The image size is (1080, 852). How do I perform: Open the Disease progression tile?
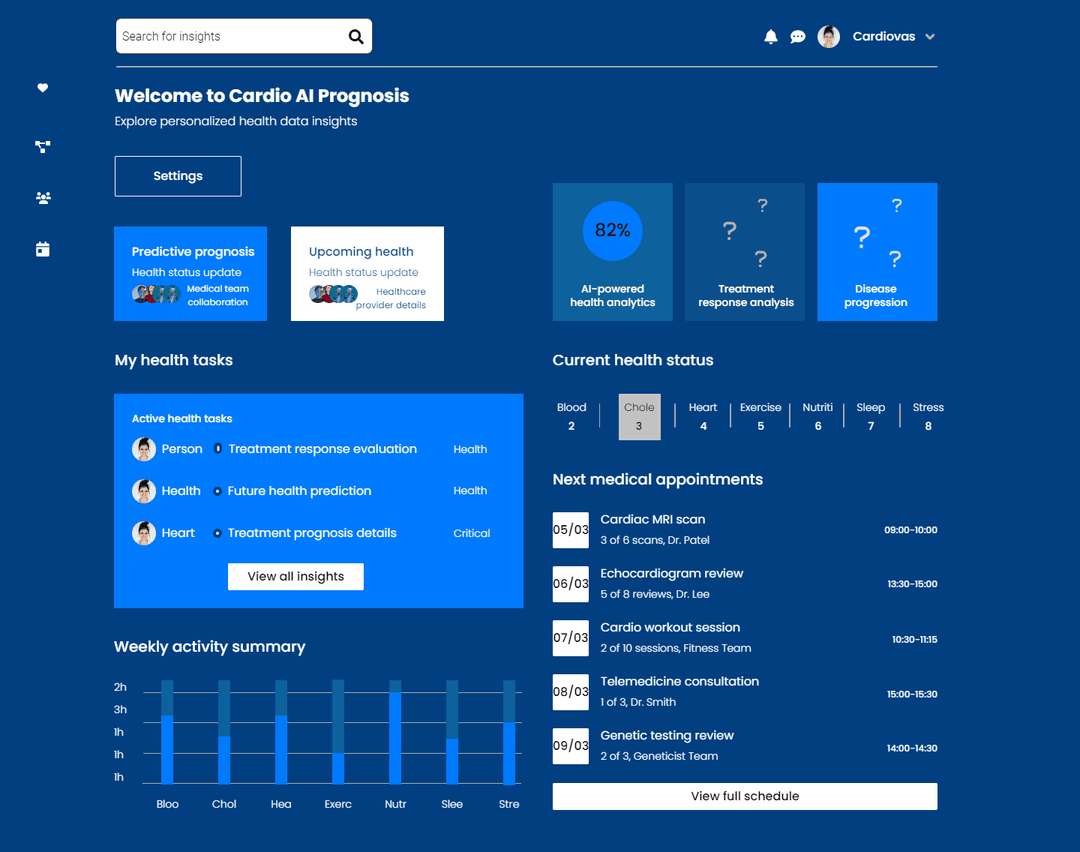tap(877, 252)
